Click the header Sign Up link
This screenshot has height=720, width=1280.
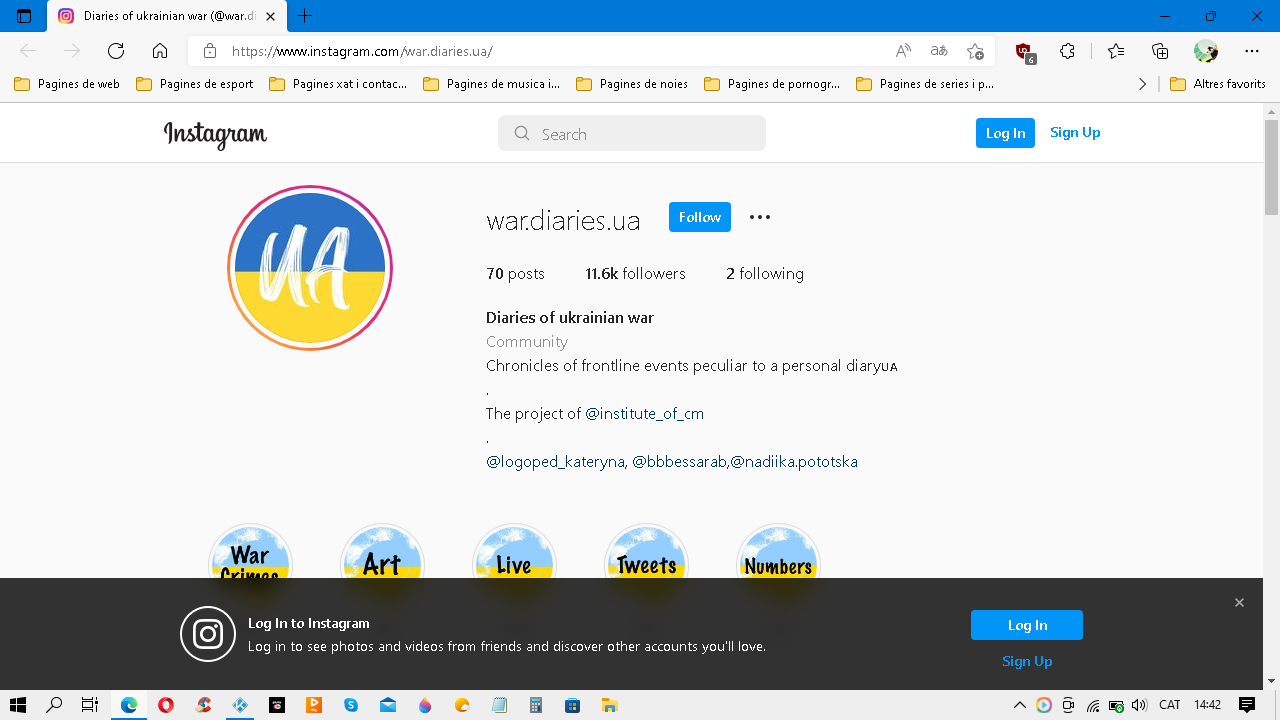click(1075, 132)
